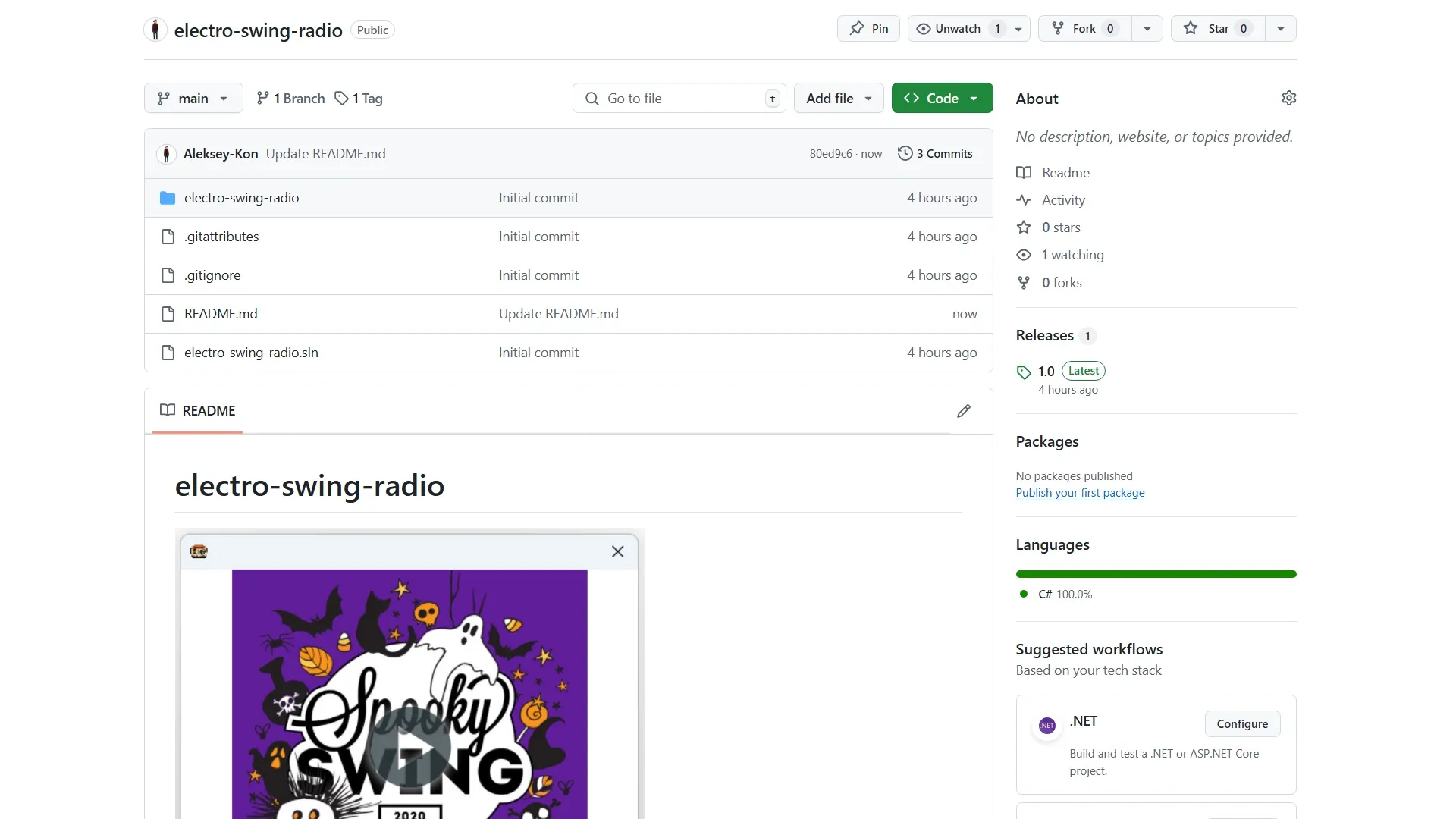Viewport: 1456px width, 819px height.
Task: Click the green C# language bar
Action: tap(1156, 574)
